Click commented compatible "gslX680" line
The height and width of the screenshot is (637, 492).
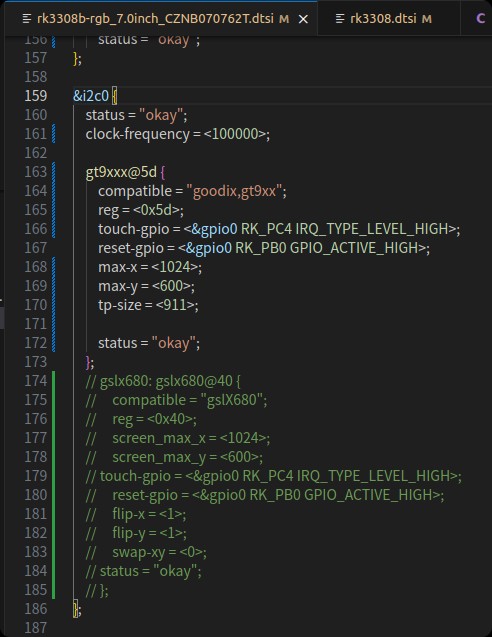click(x=176, y=400)
